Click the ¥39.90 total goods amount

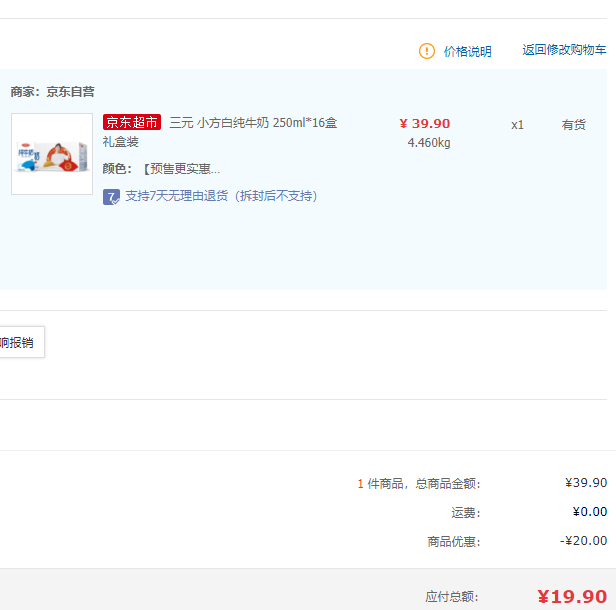point(586,483)
